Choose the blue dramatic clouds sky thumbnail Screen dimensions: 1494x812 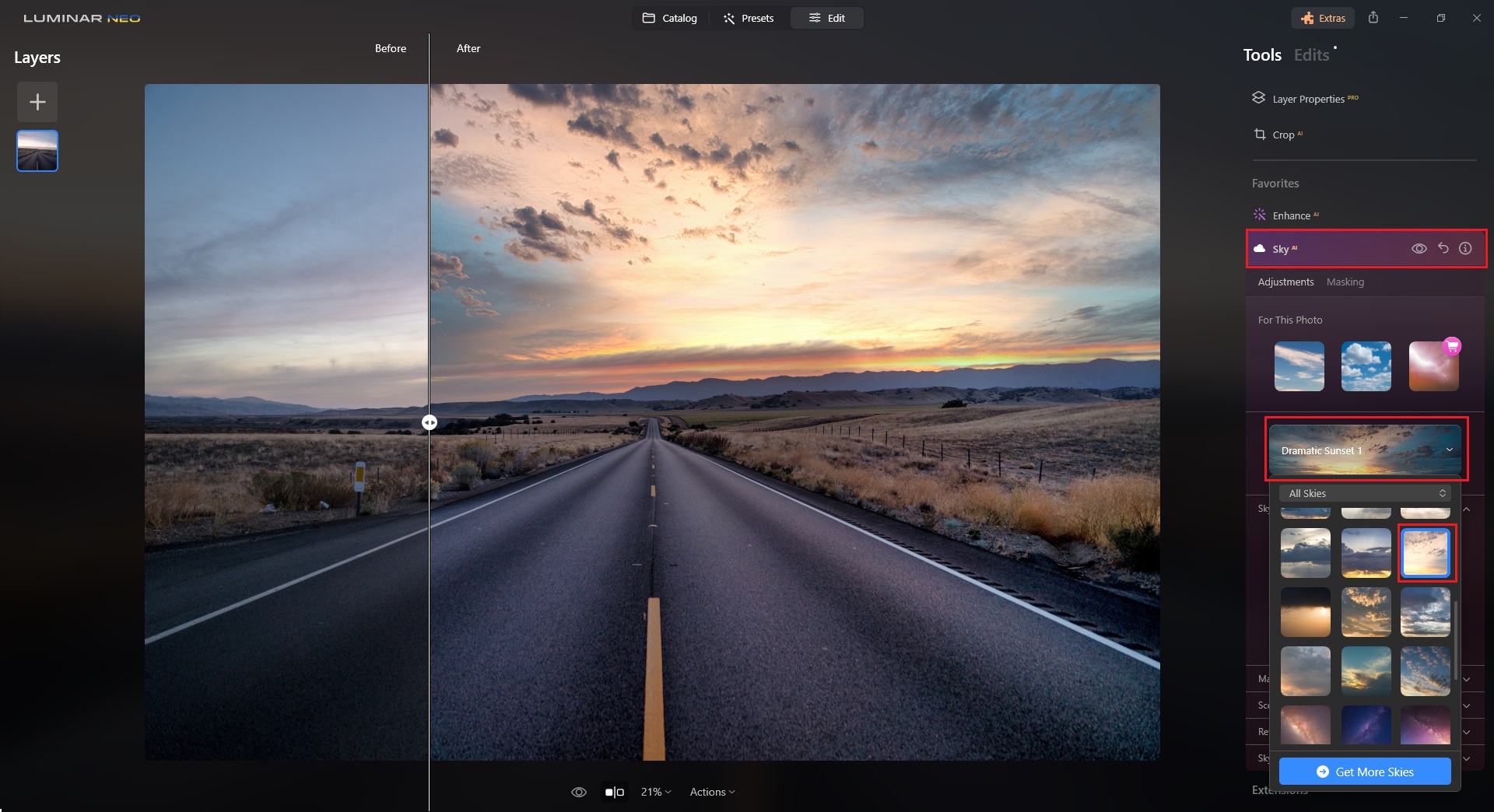point(1426,612)
